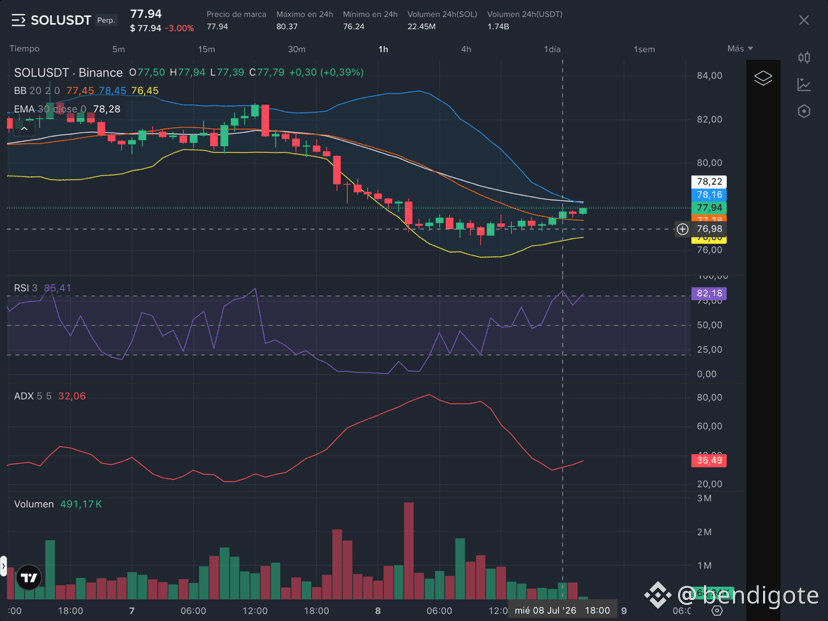This screenshot has height=621, width=828.
Task: Select the 4h timeframe tab
Action: pyautogui.click(x=466, y=49)
